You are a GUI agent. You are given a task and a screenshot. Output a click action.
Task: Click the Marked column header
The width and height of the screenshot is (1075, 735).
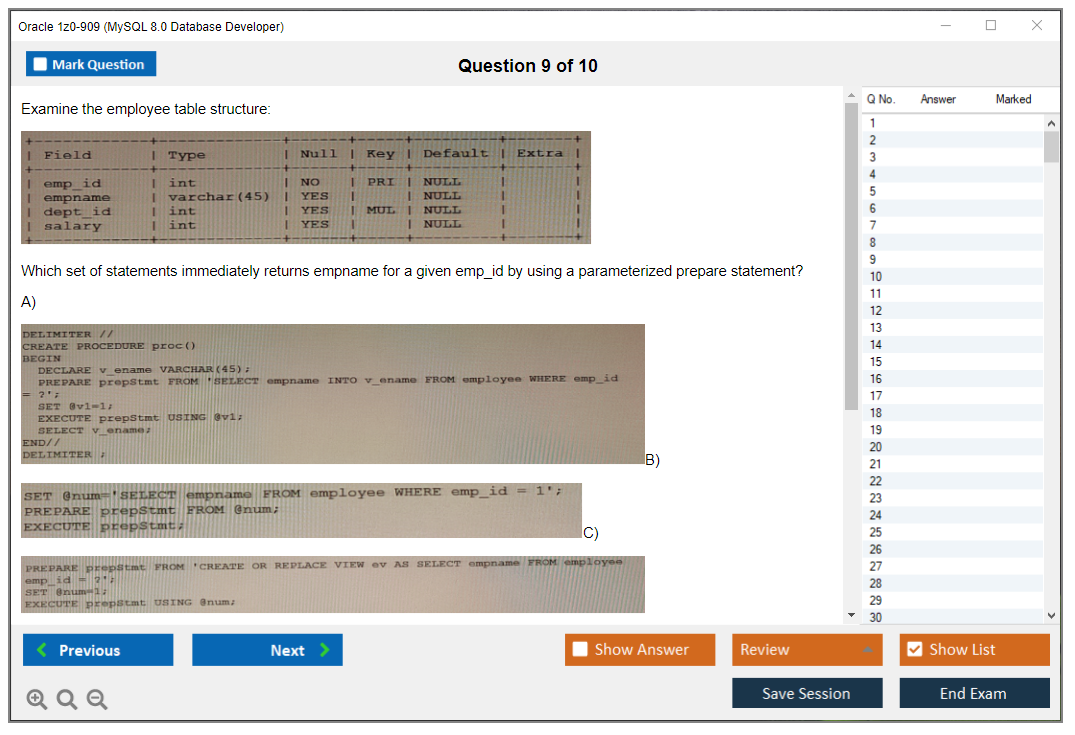pos(1013,99)
